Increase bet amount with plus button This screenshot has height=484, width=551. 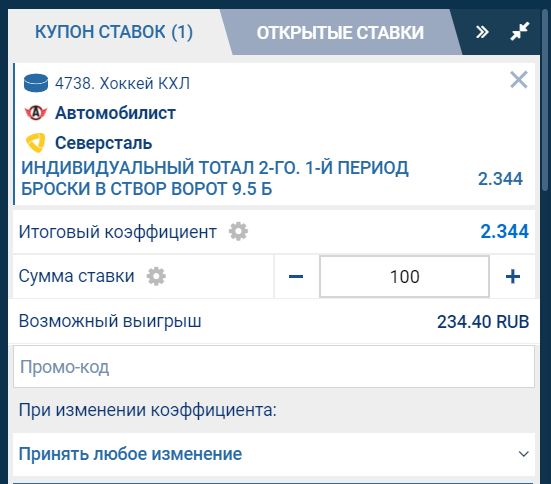513,277
